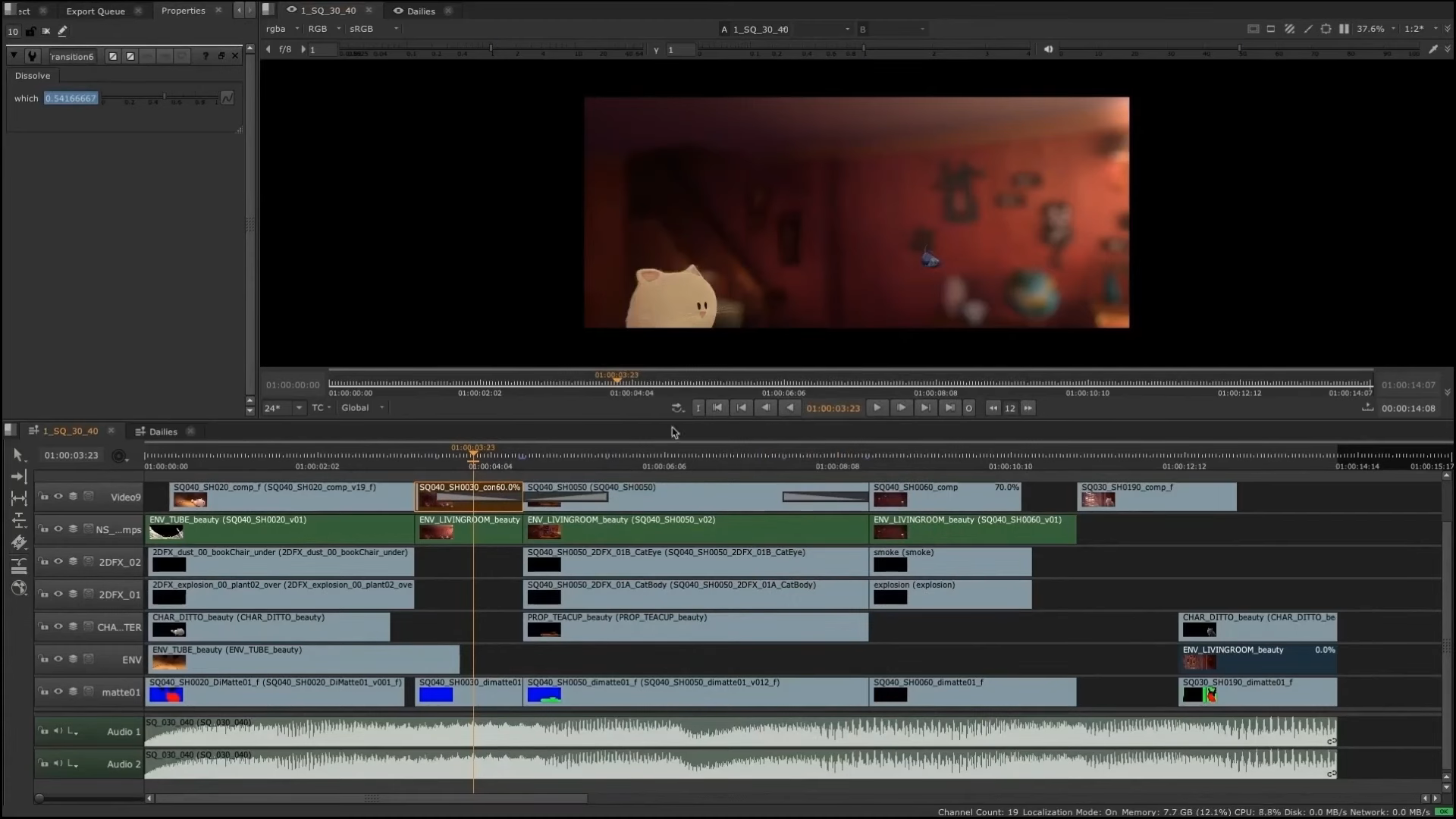Lock the CHA...TER track
The image size is (1456, 819).
click(43, 627)
